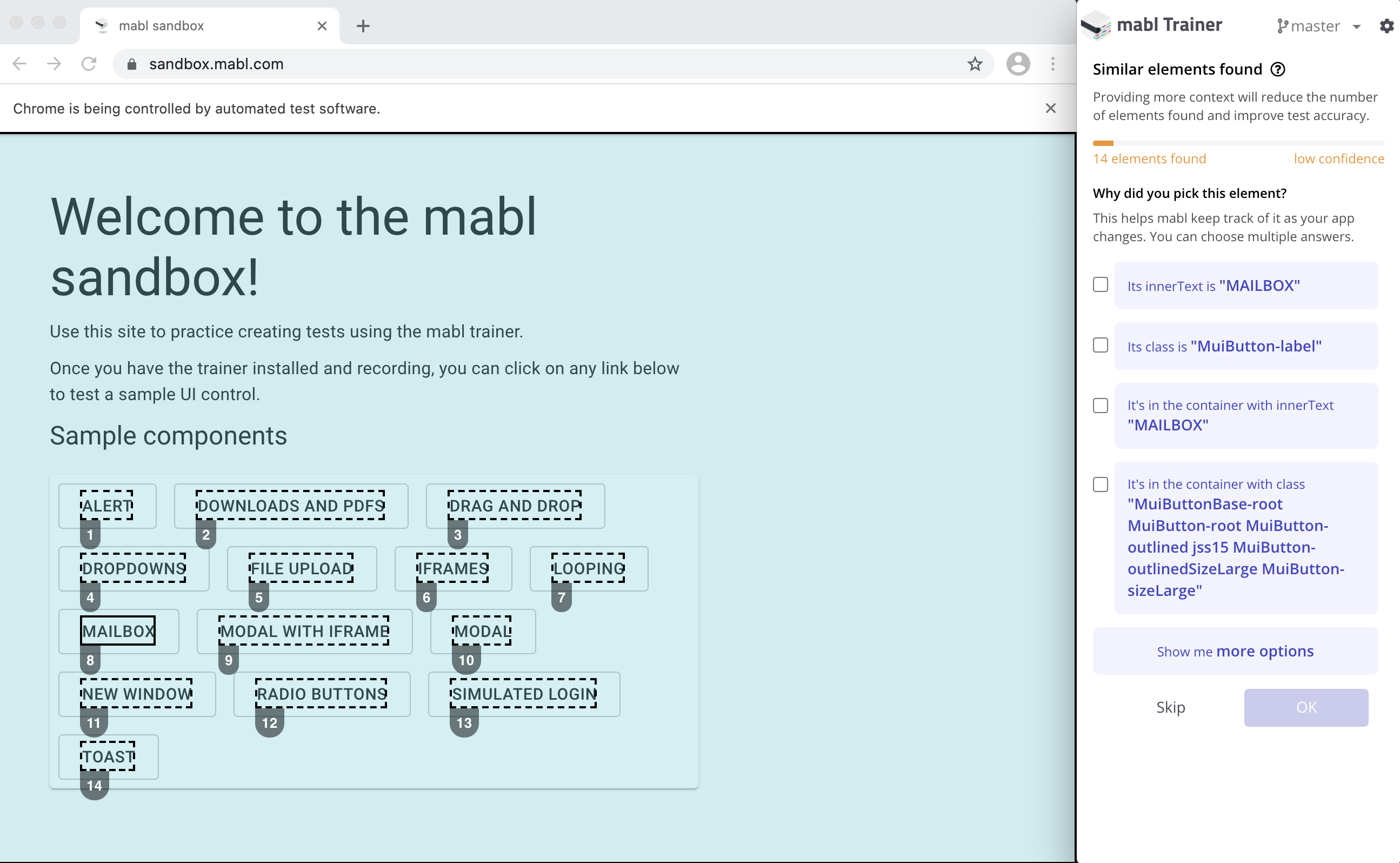Click the browser back arrow
1400x863 pixels.
pos(19,64)
